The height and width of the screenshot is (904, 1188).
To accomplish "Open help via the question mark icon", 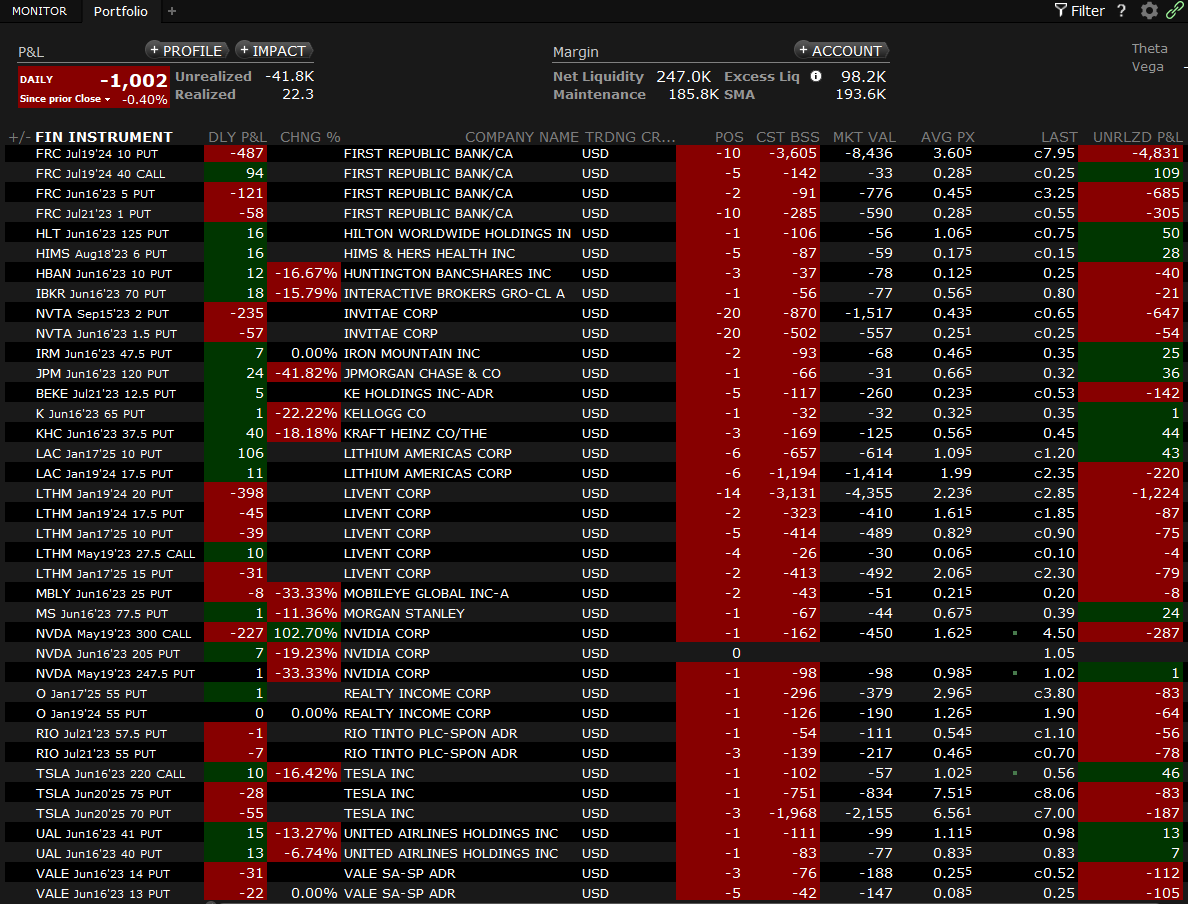I will click(x=1121, y=11).
